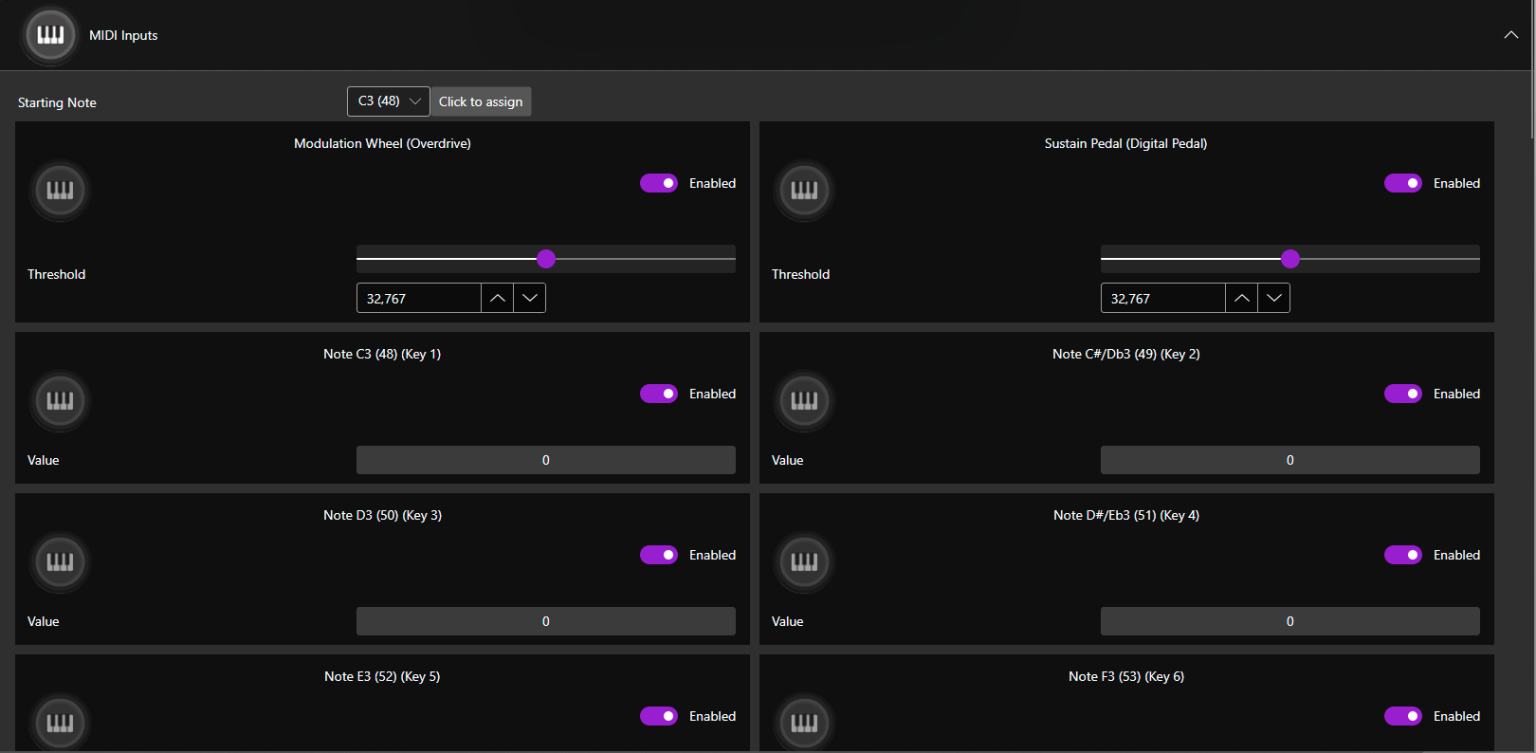
Task: Collapse the MIDI Inputs panel
Action: point(1511,33)
